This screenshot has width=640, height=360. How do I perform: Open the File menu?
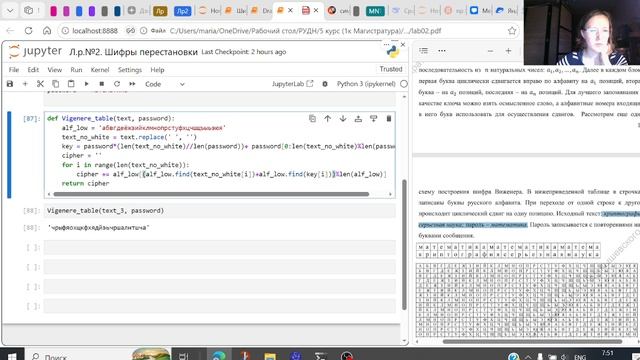click(x=14, y=70)
